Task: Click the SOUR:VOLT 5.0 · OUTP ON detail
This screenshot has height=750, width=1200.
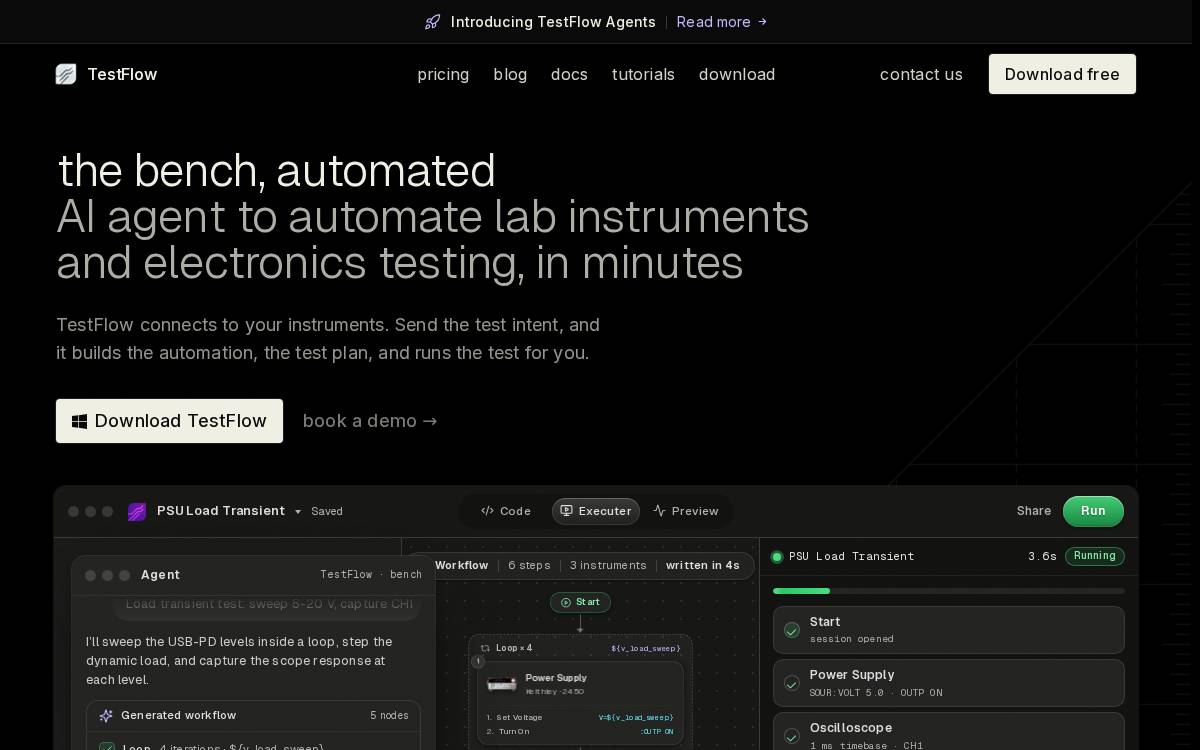Action: (x=876, y=692)
